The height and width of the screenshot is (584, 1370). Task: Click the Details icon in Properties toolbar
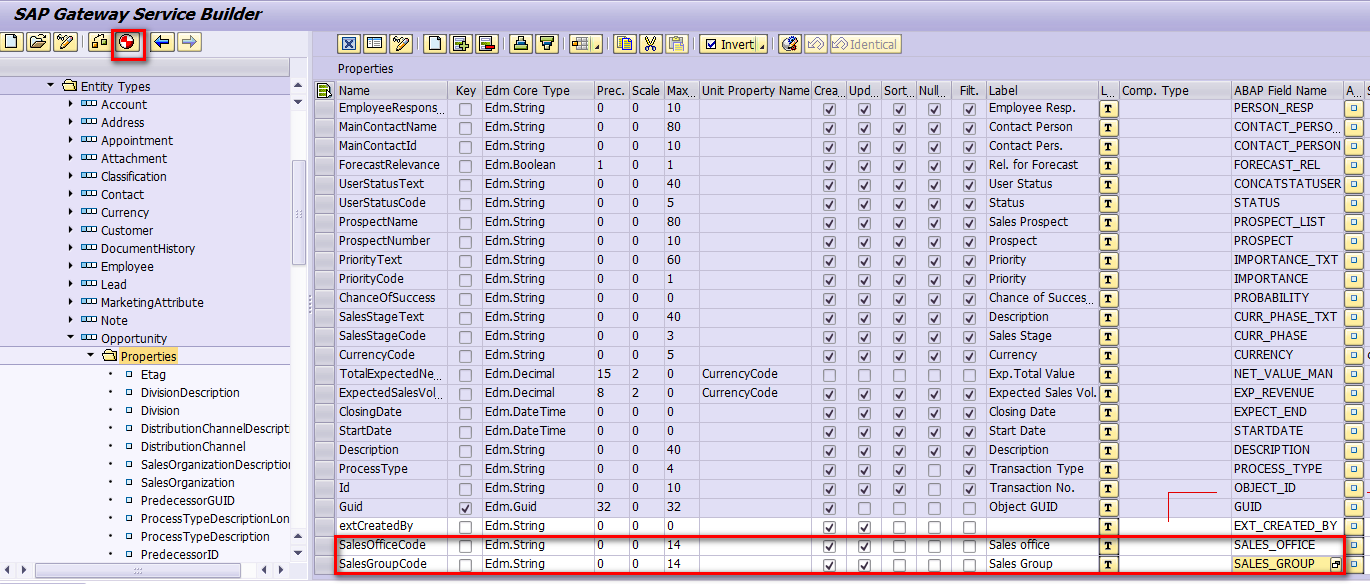click(x=375, y=44)
